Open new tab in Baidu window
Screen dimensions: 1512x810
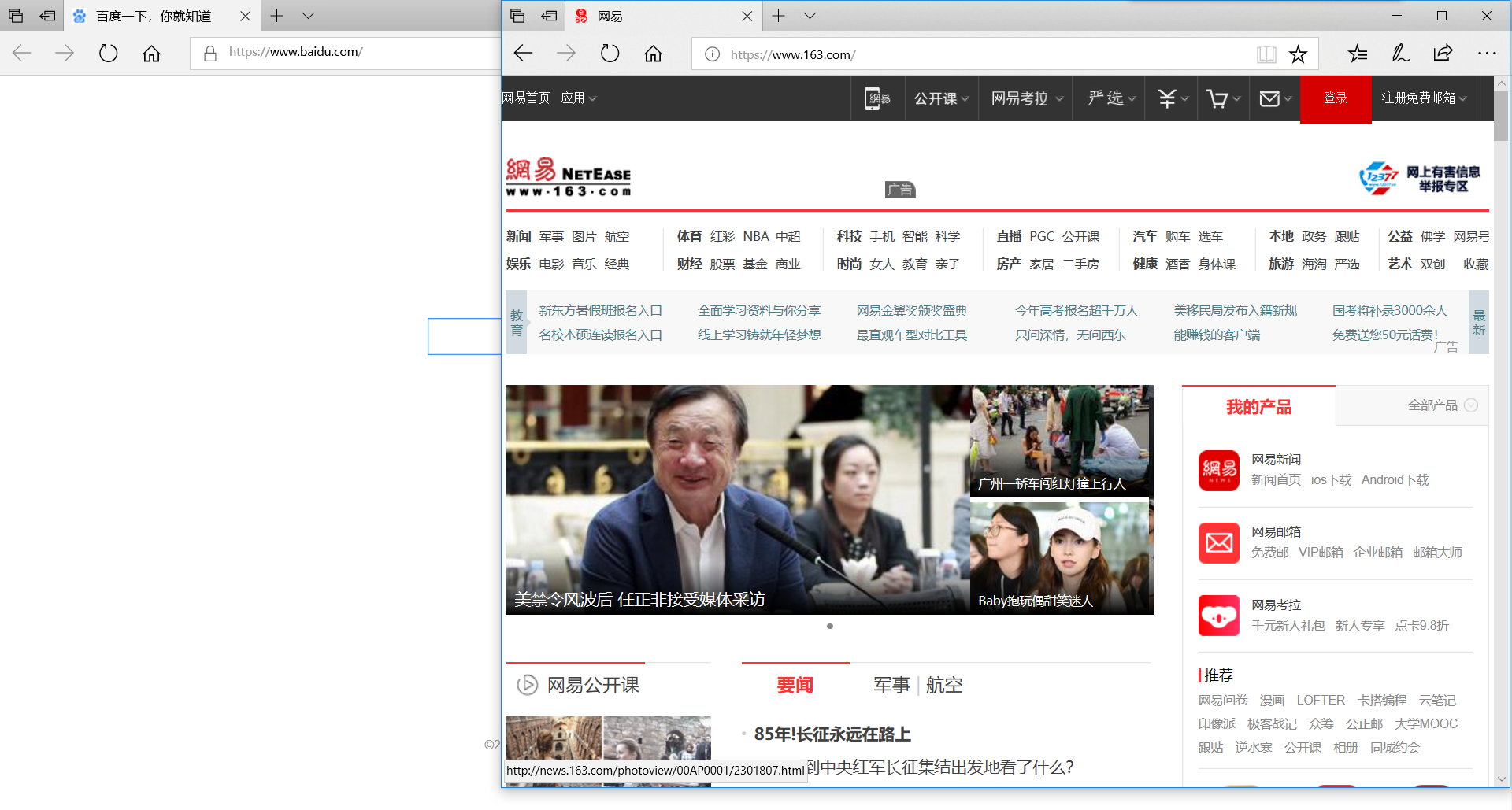pyautogui.click(x=276, y=16)
